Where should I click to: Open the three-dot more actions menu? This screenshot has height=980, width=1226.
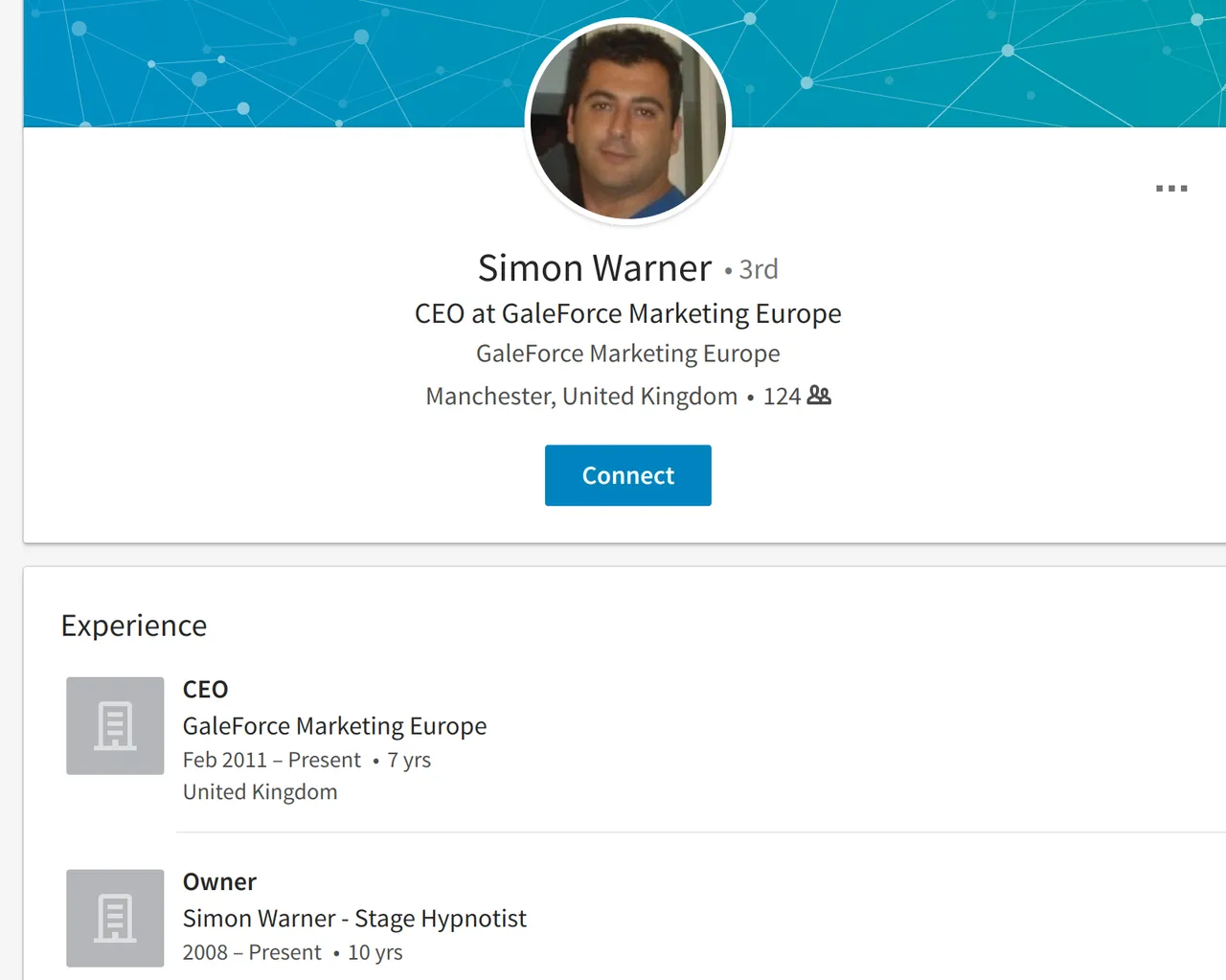point(1171,189)
